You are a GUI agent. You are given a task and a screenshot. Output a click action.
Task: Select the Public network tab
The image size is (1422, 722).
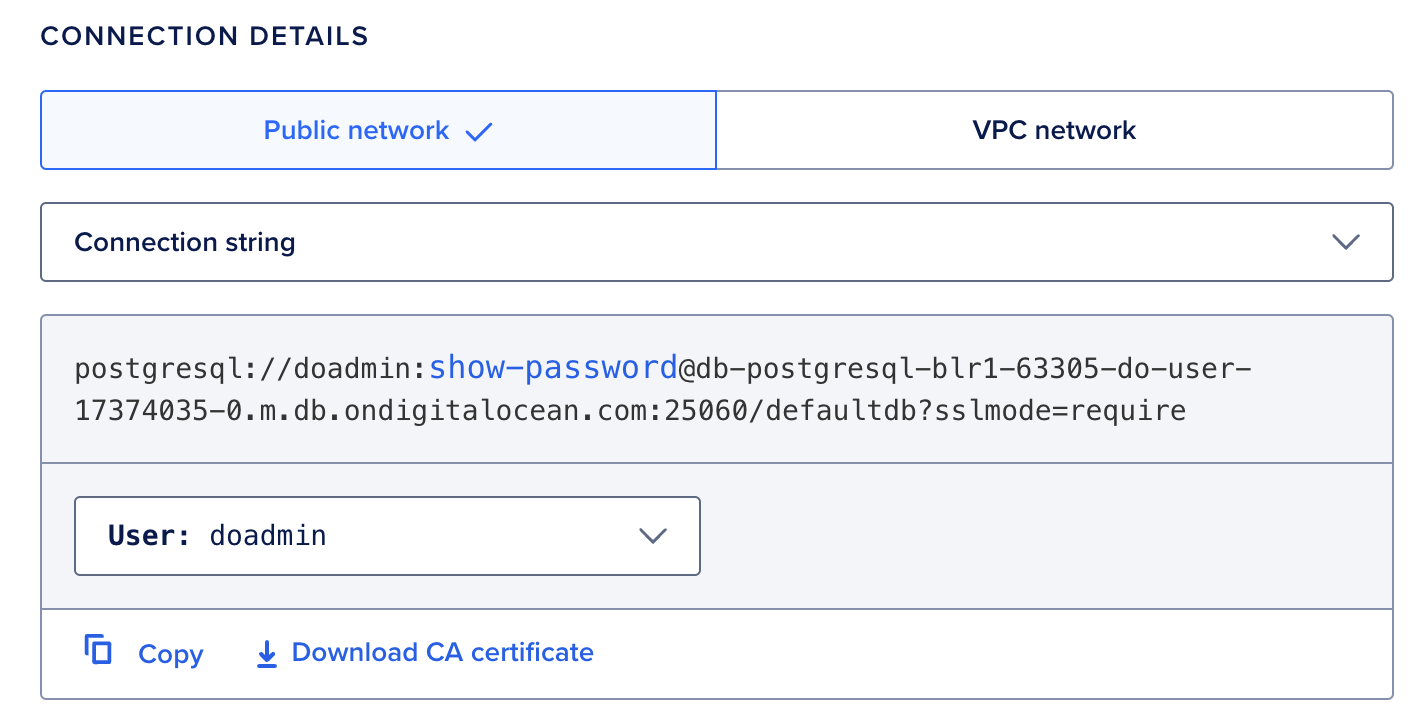tap(355, 130)
